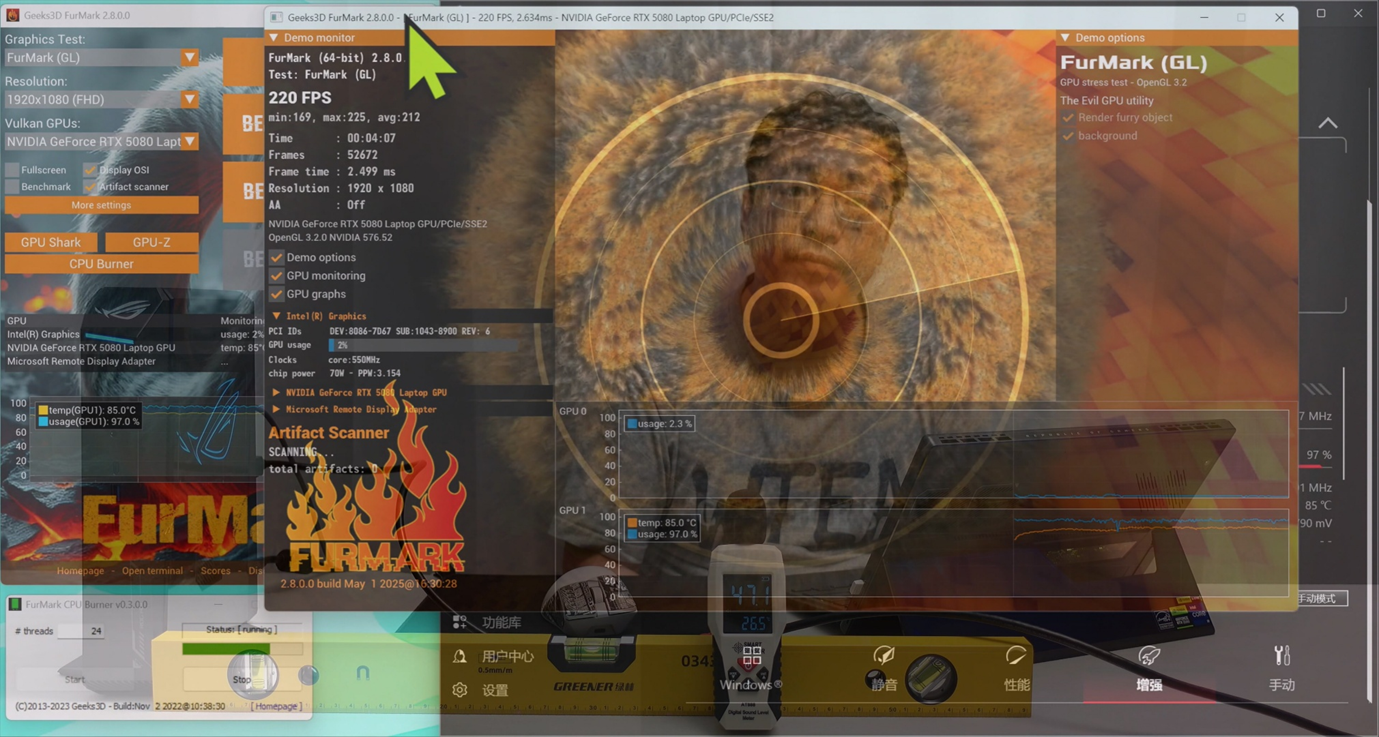
Task: Click the # threads input field
Action: click(x=82, y=631)
